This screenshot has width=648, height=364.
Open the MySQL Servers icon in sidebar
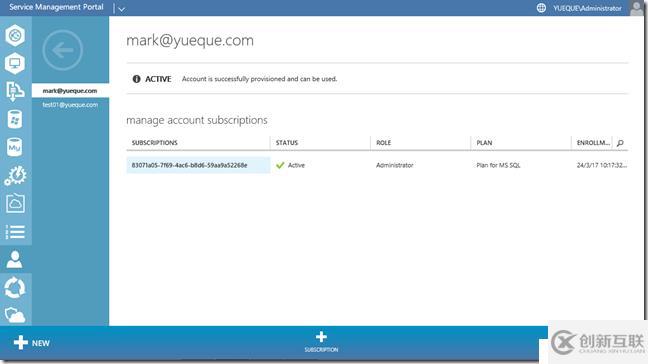15,147
